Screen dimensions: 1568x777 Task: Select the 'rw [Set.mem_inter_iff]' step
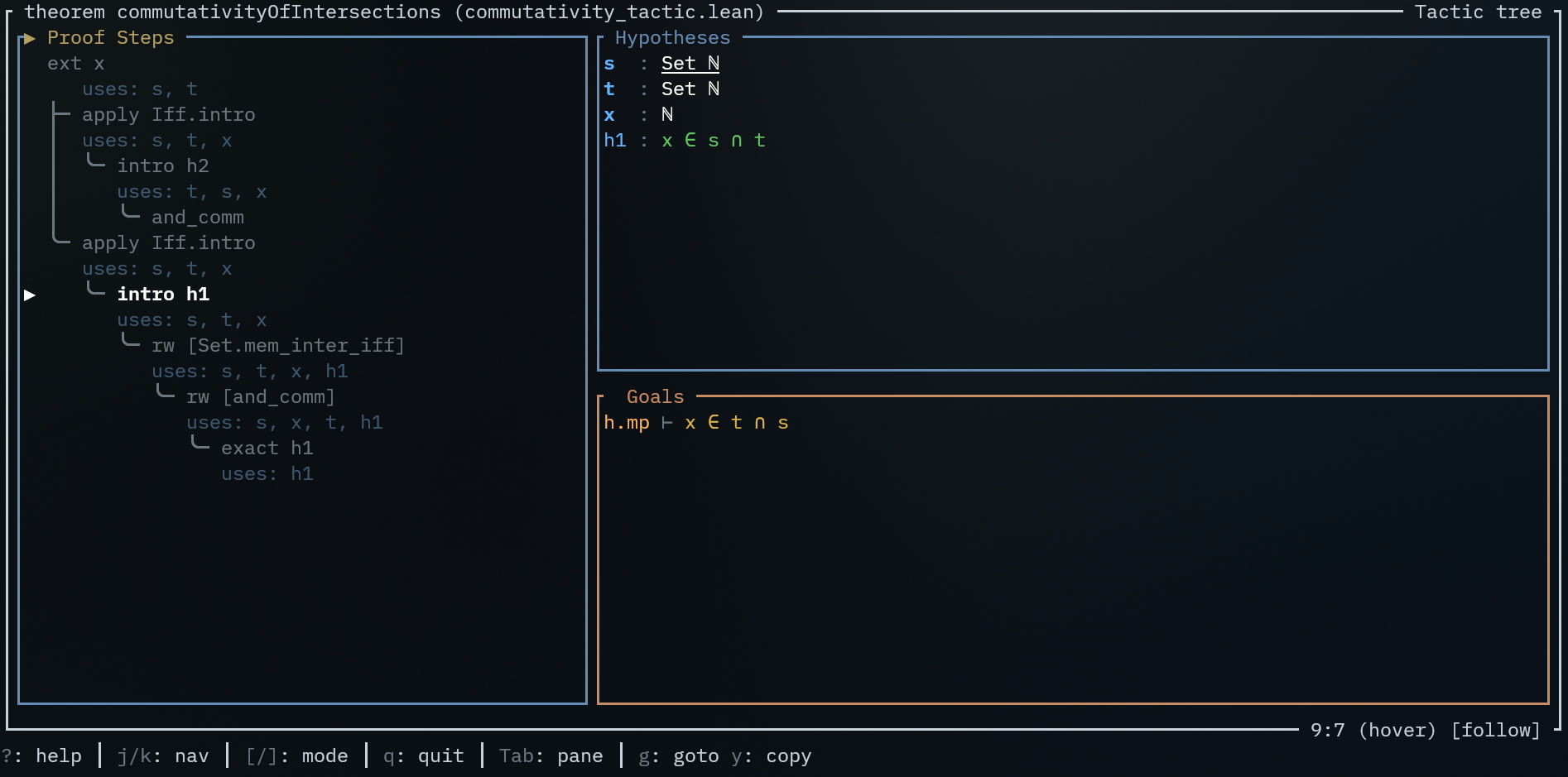pos(277,346)
